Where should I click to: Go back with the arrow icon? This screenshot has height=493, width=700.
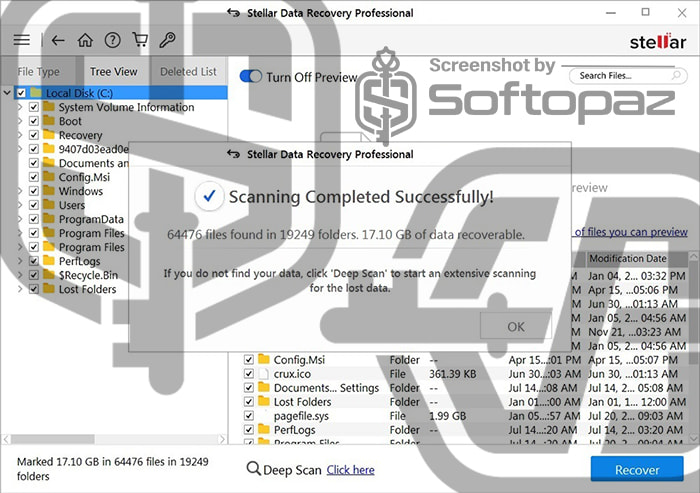58,41
